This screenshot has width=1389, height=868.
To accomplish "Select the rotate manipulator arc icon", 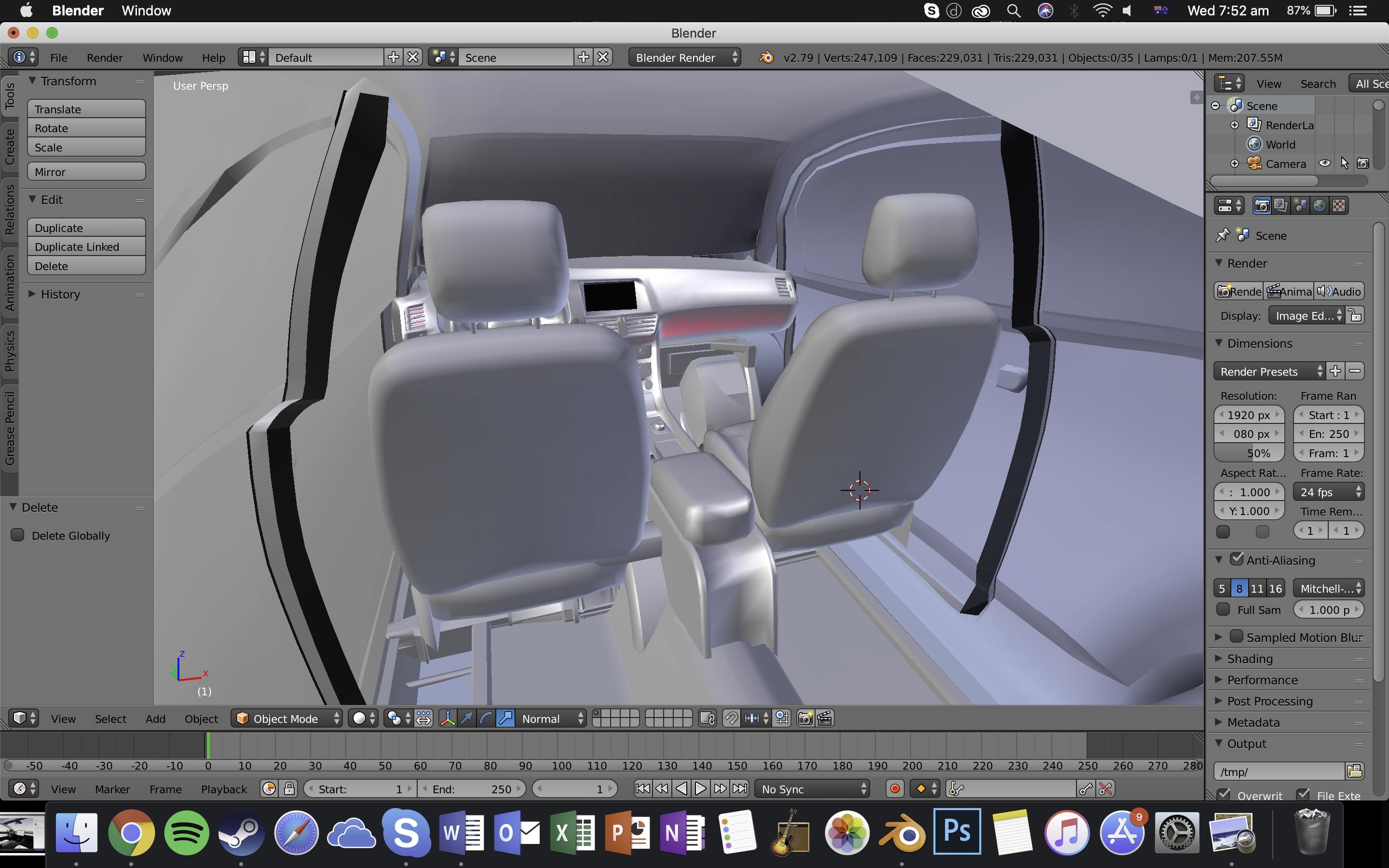I will click(486, 718).
